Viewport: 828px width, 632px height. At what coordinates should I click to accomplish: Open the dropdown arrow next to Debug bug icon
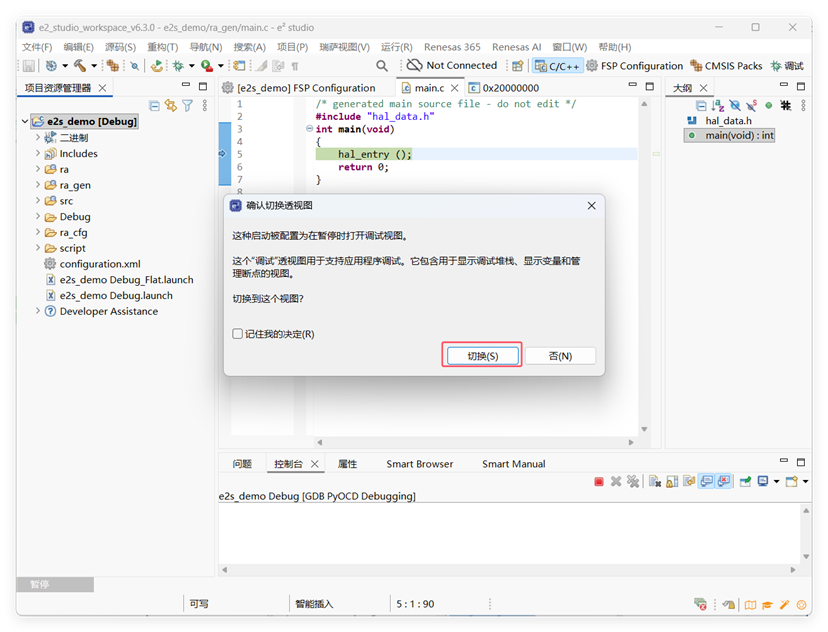[x=192, y=66]
